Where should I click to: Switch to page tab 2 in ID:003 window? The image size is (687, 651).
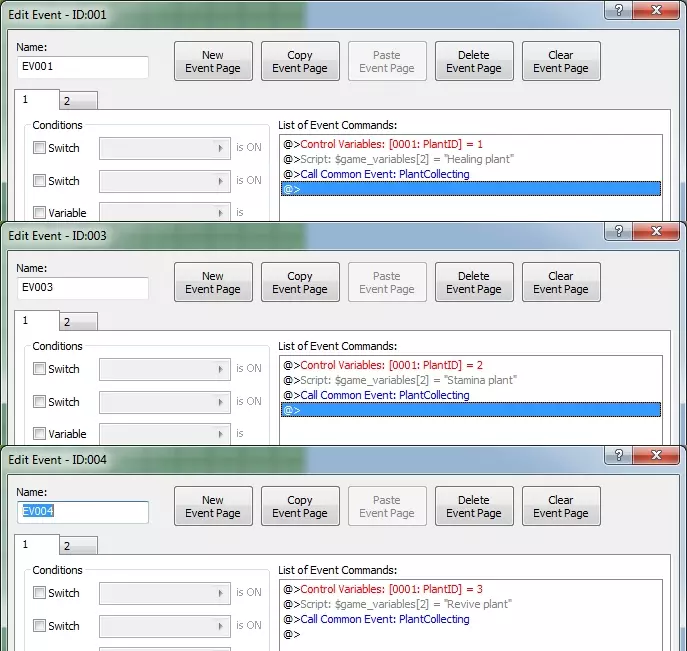point(78,322)
